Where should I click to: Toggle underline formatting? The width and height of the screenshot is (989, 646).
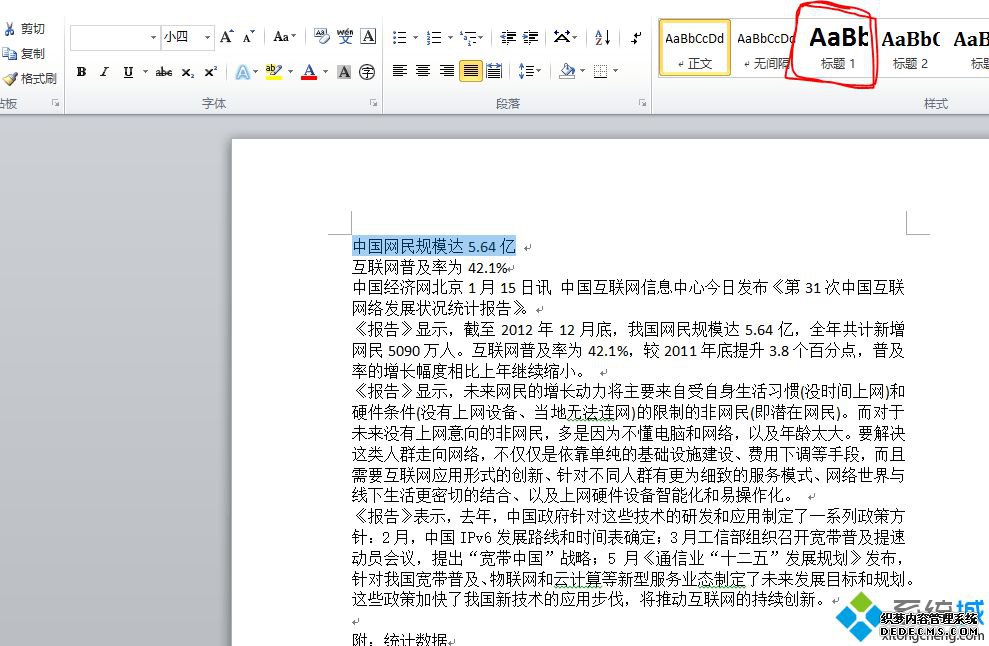tap(128, 72)
